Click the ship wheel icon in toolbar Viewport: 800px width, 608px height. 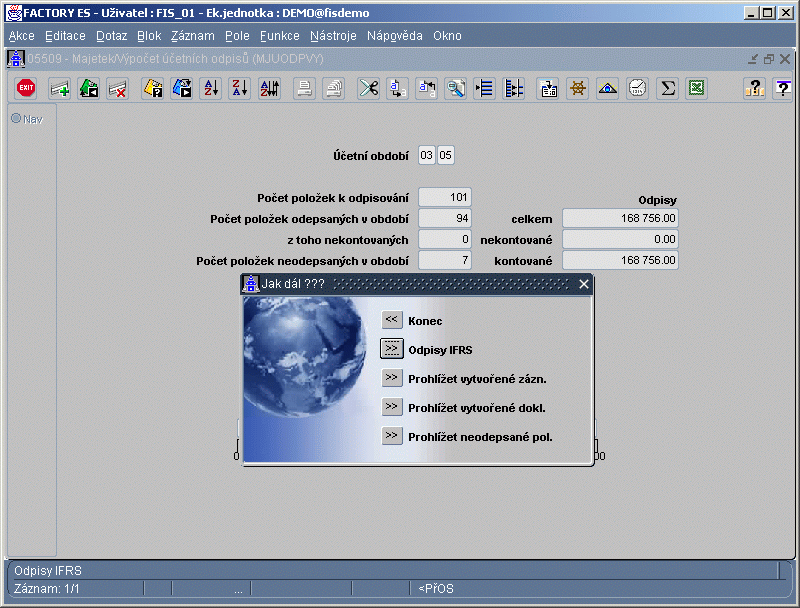(x=577, y=88)
